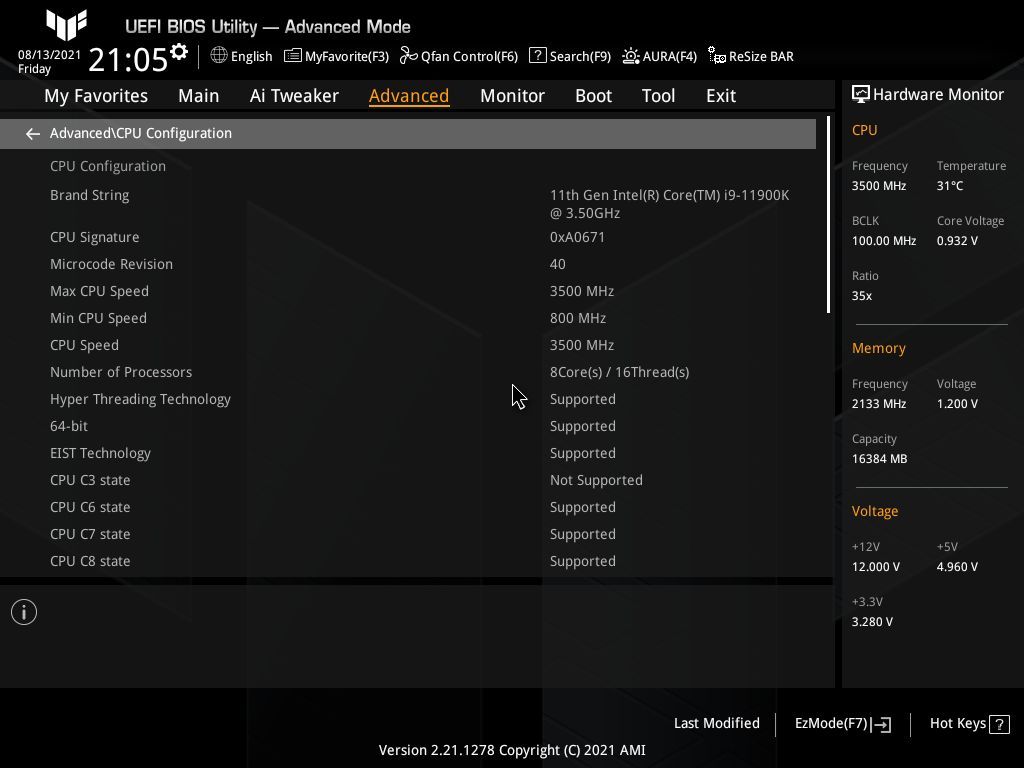Click the 0xA0671 signature value

577,237
